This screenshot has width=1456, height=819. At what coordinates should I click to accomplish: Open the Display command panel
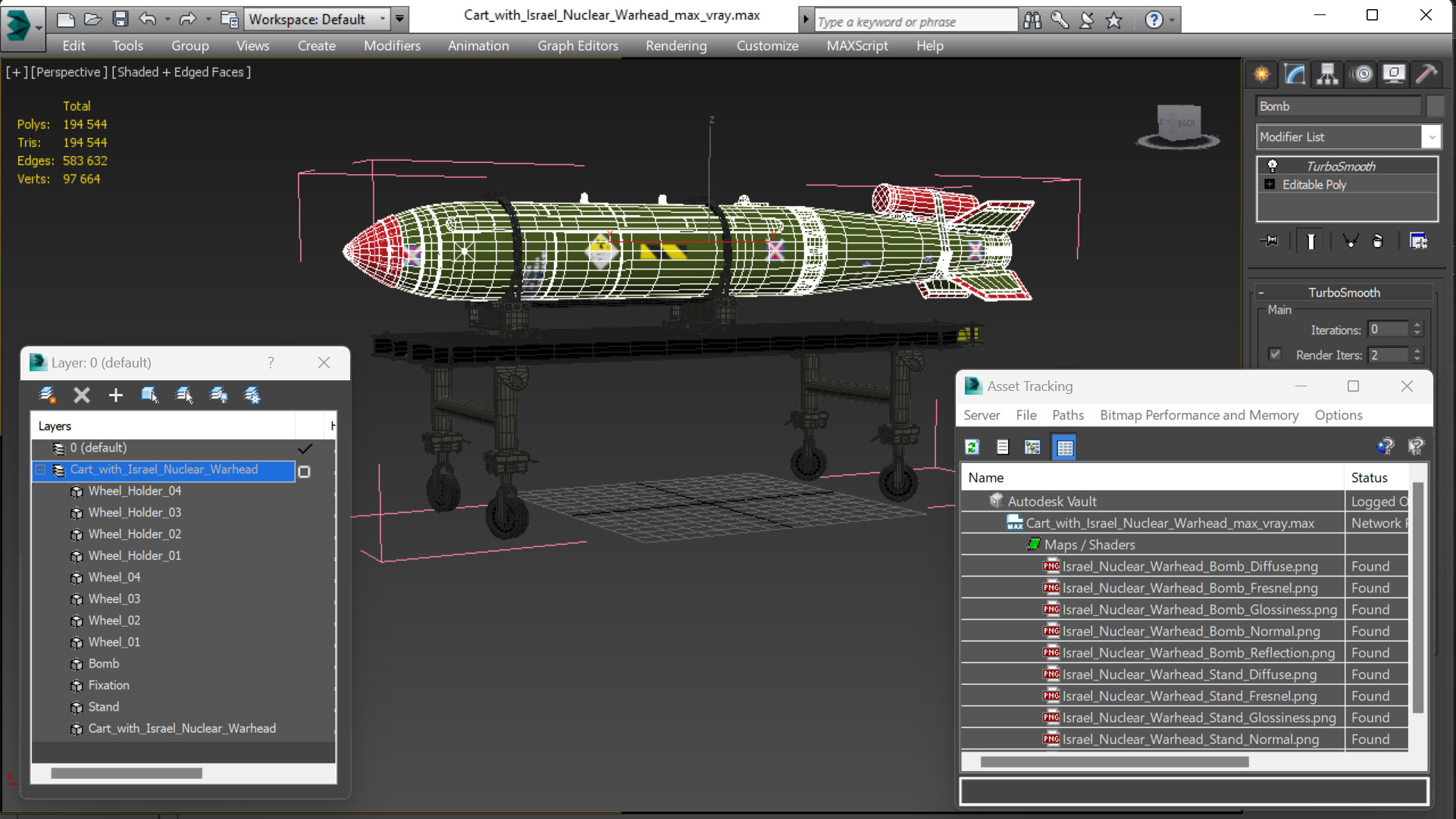point(1394,73)
